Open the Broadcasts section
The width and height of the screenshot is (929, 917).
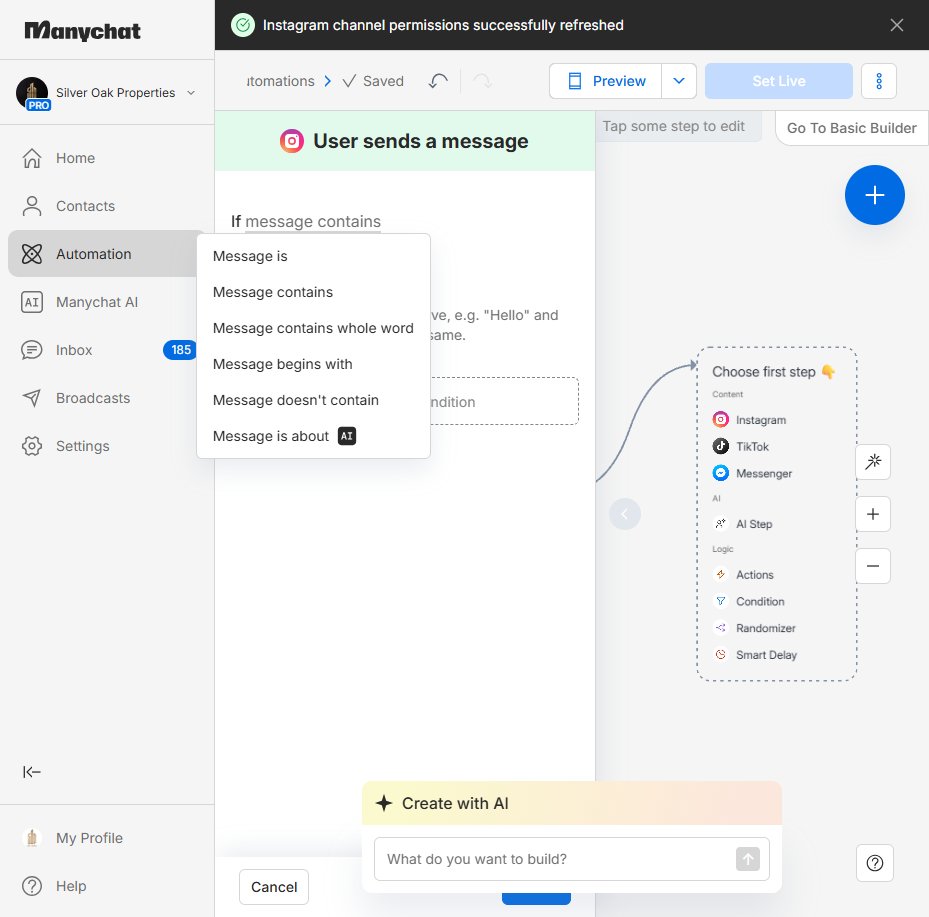(92, 398)
